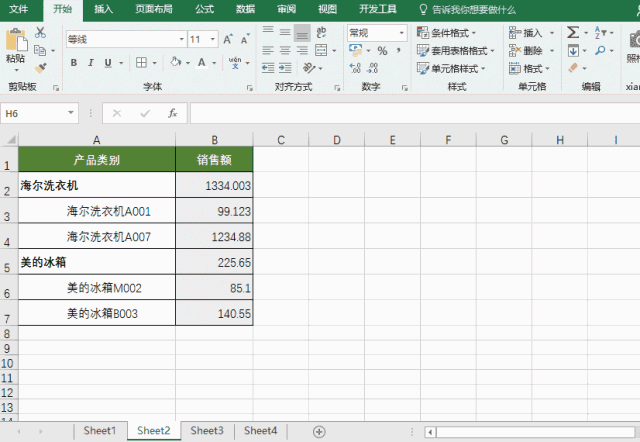This screenshot has width=640, height=442.
Task: Click the AutoSum sigma icon
Action: coord(573,32)
